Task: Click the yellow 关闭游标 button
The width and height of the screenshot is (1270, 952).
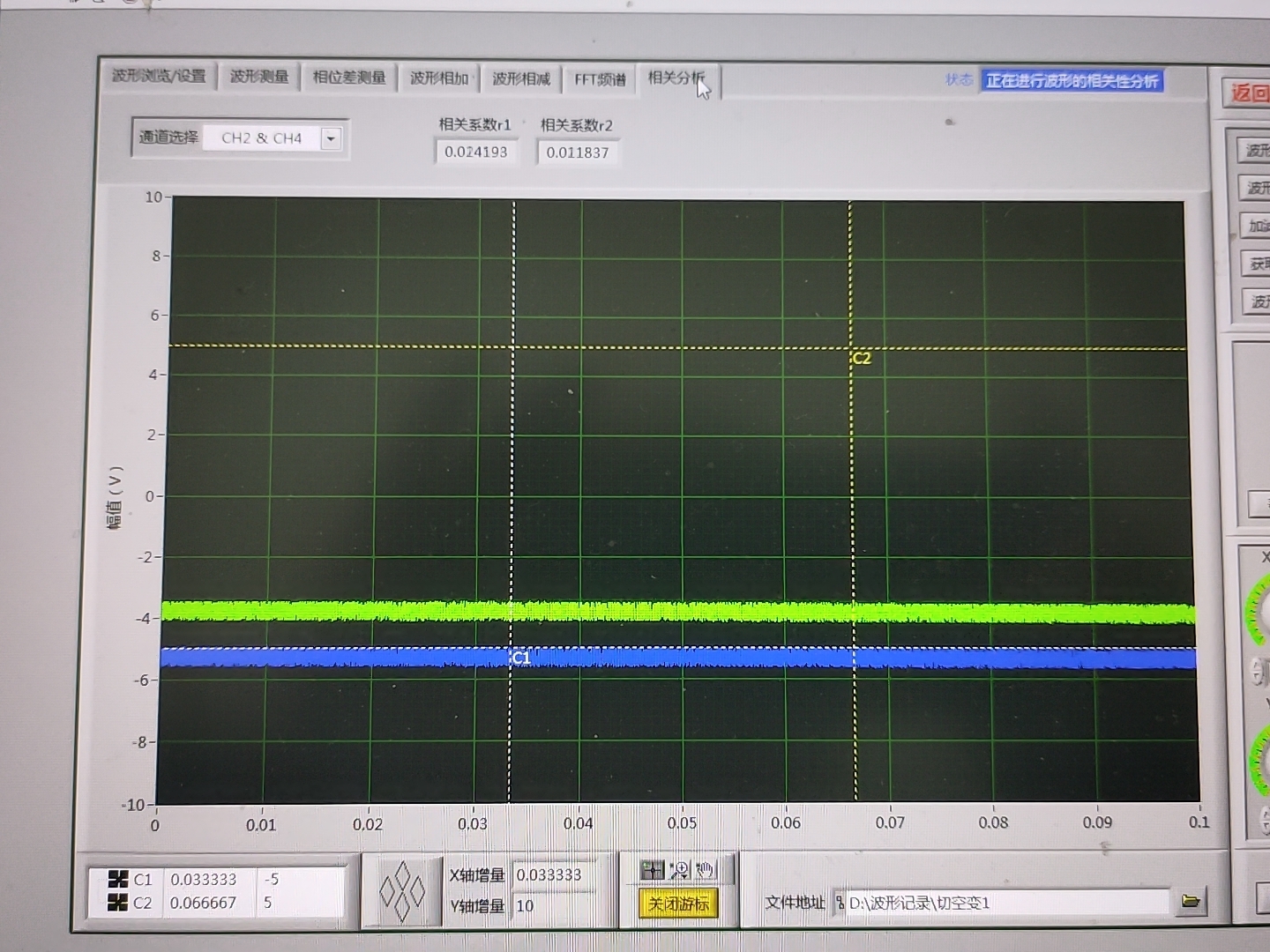Action: tap(678, 904)
